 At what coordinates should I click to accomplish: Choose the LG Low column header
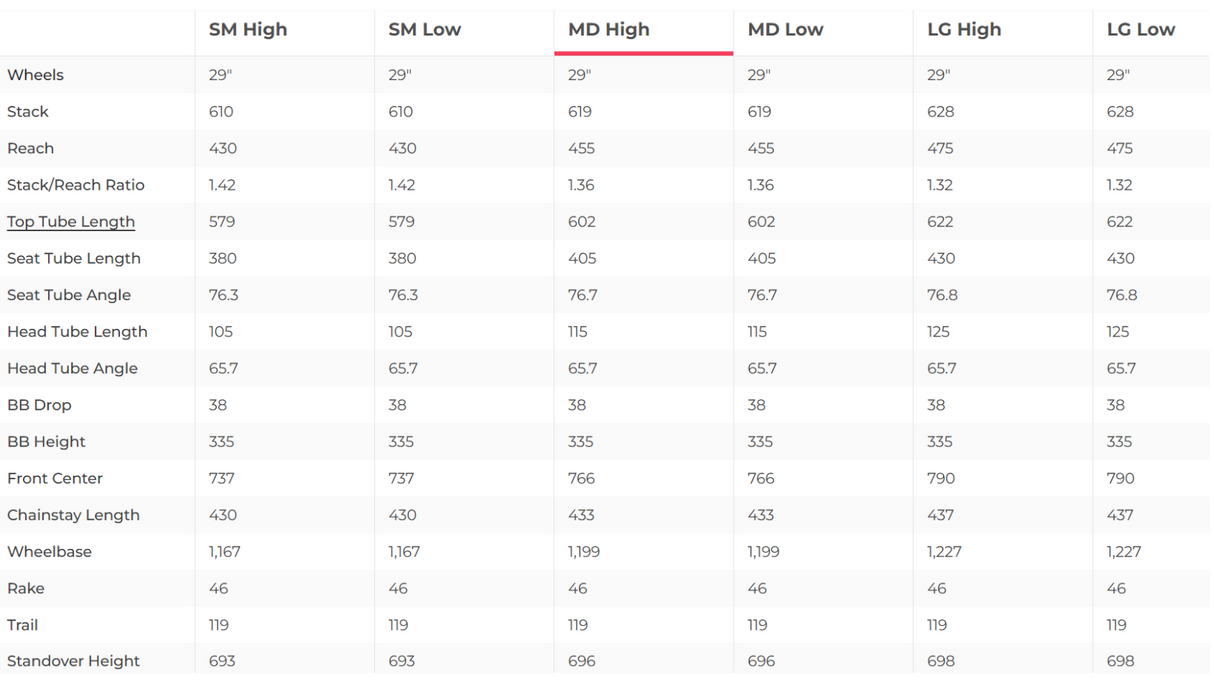point(1141,30)
